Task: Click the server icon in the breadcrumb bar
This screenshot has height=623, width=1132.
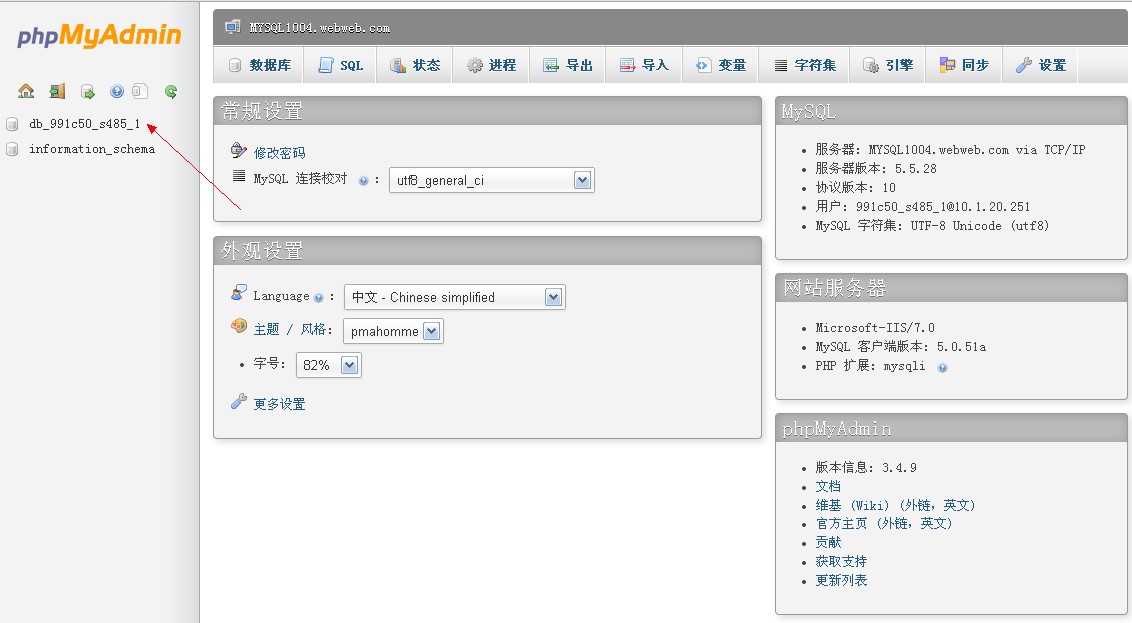Action: pos(232,27)
